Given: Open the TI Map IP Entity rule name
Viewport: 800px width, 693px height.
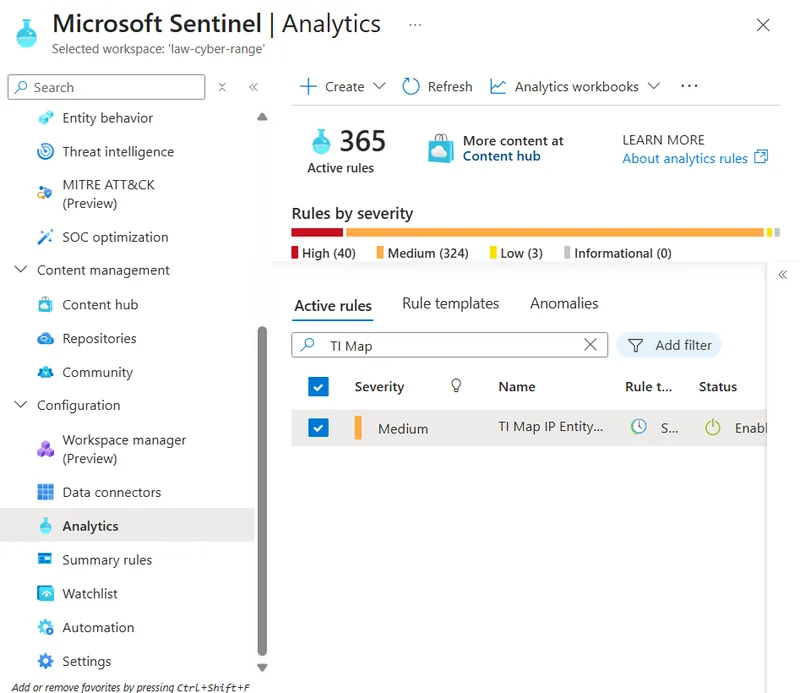Looking at the screenshot, I should point(551,427).
